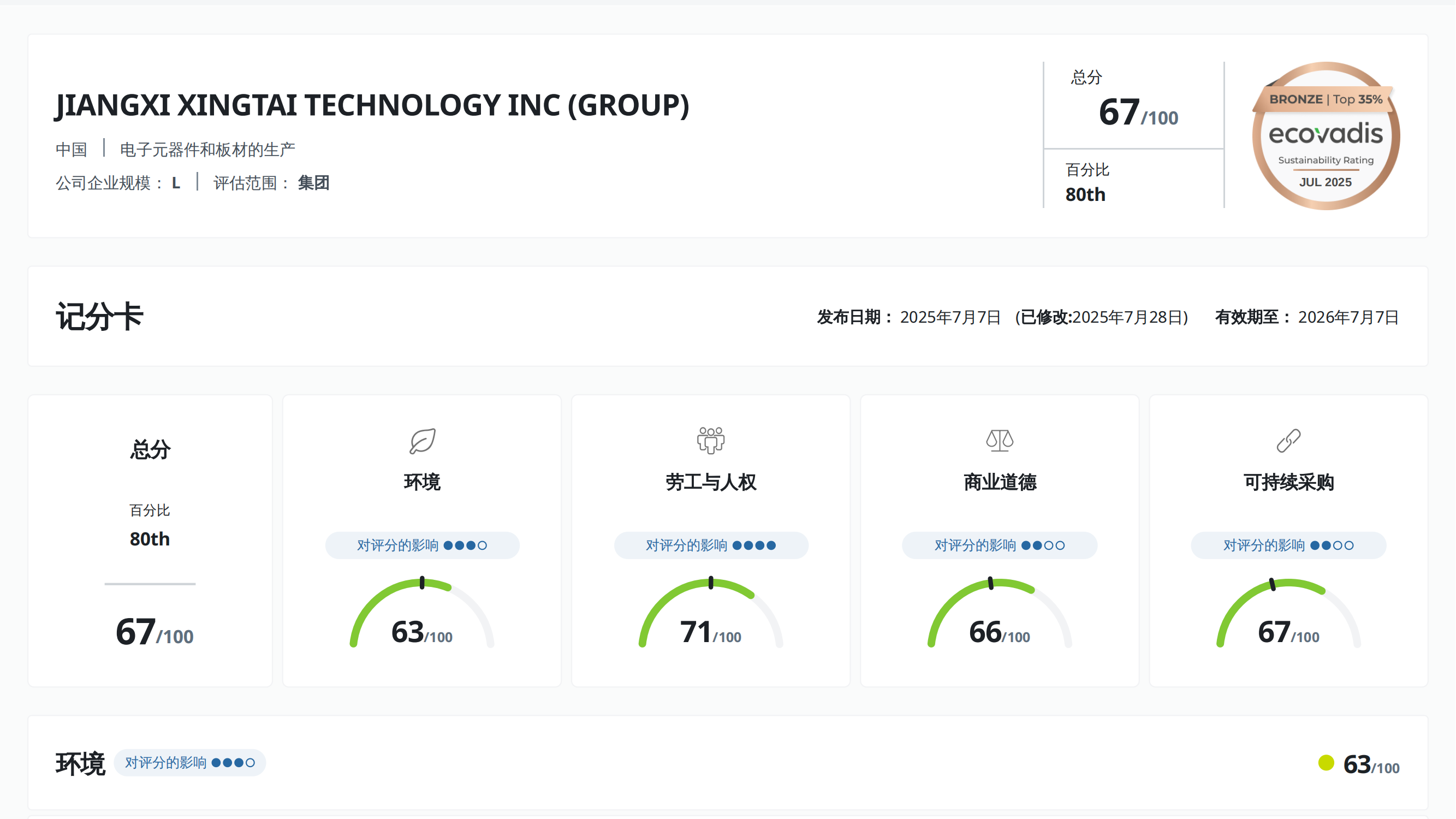Click the impact dots in 环境 card
1456x819 pixels.
465,545
